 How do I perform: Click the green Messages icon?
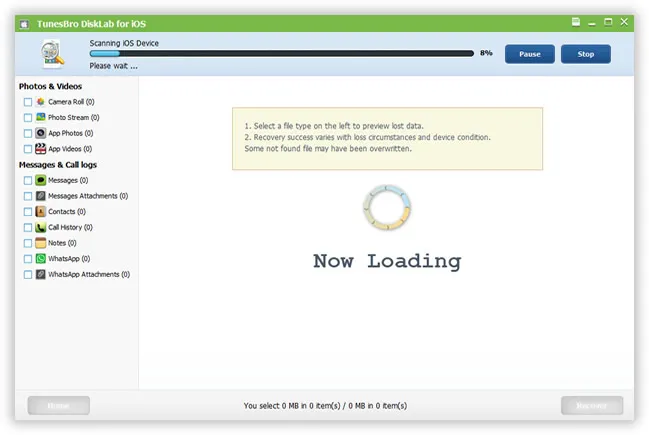(x=41, y=180)
